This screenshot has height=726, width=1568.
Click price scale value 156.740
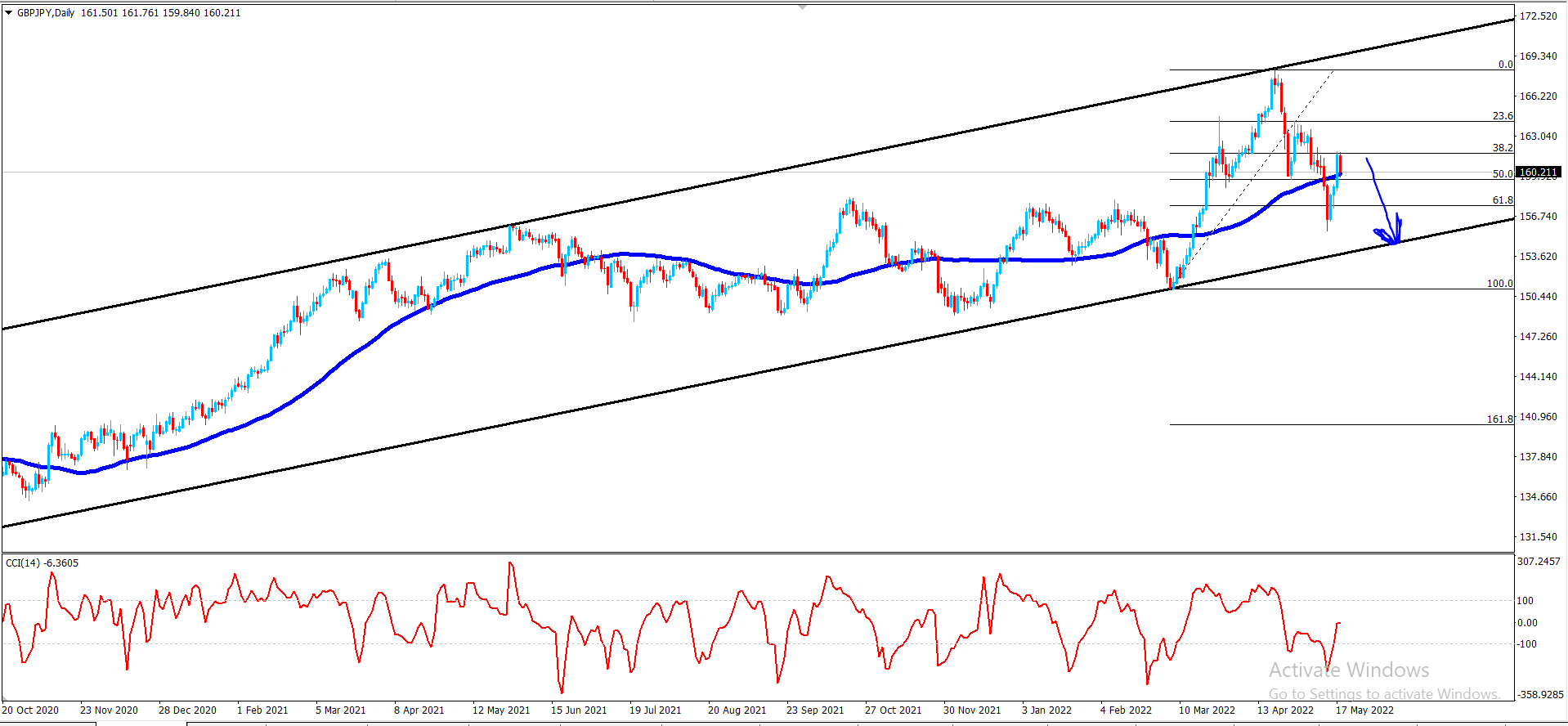1538,217
